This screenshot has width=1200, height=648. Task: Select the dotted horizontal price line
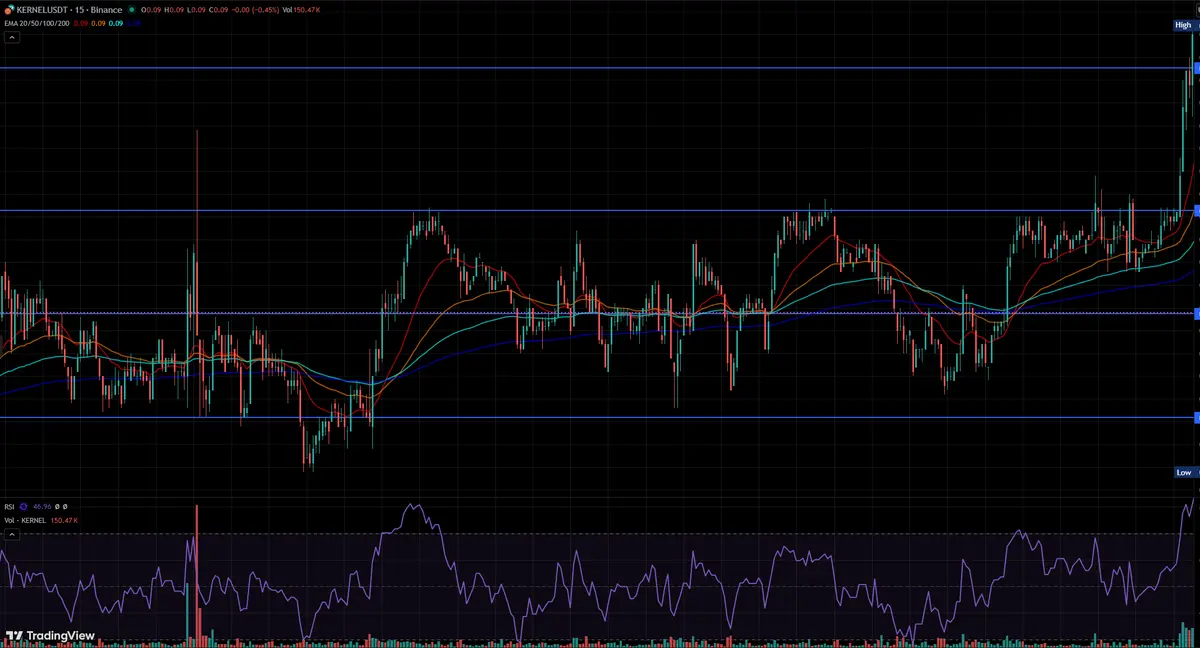coord(600,313)
